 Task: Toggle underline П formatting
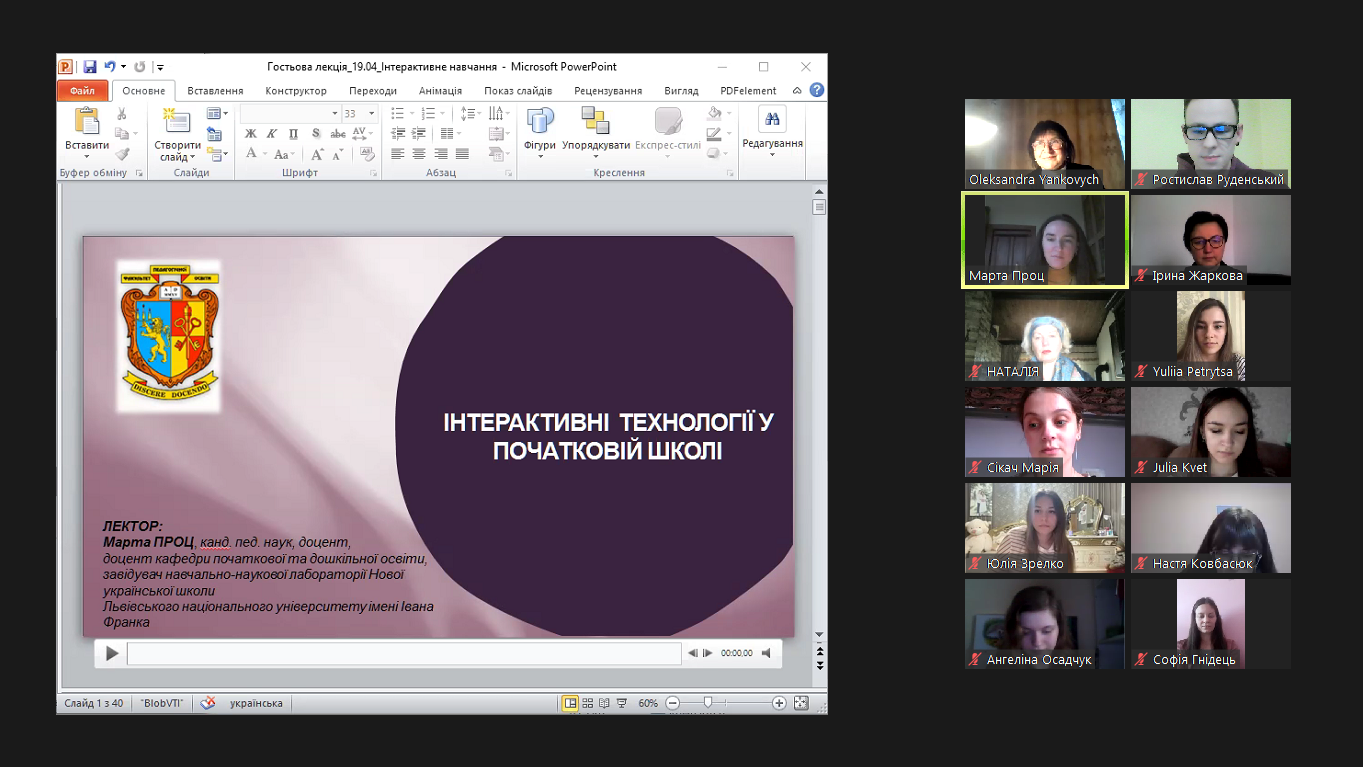pos(293,134)
